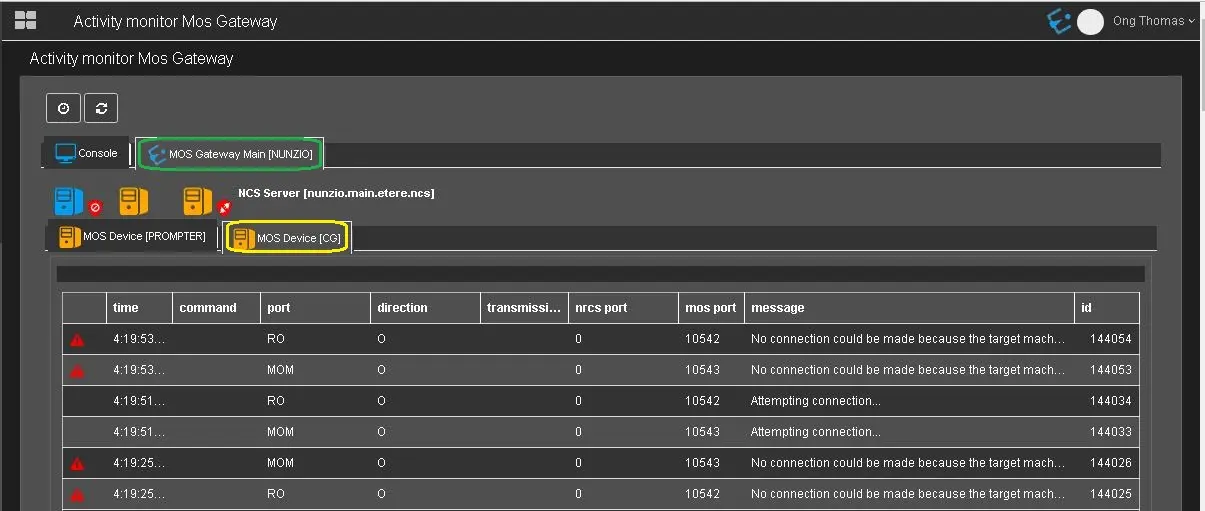Click the Etere logo beside user avatar
This screenshot has width=1205, height=511.
click(1058, 21)
